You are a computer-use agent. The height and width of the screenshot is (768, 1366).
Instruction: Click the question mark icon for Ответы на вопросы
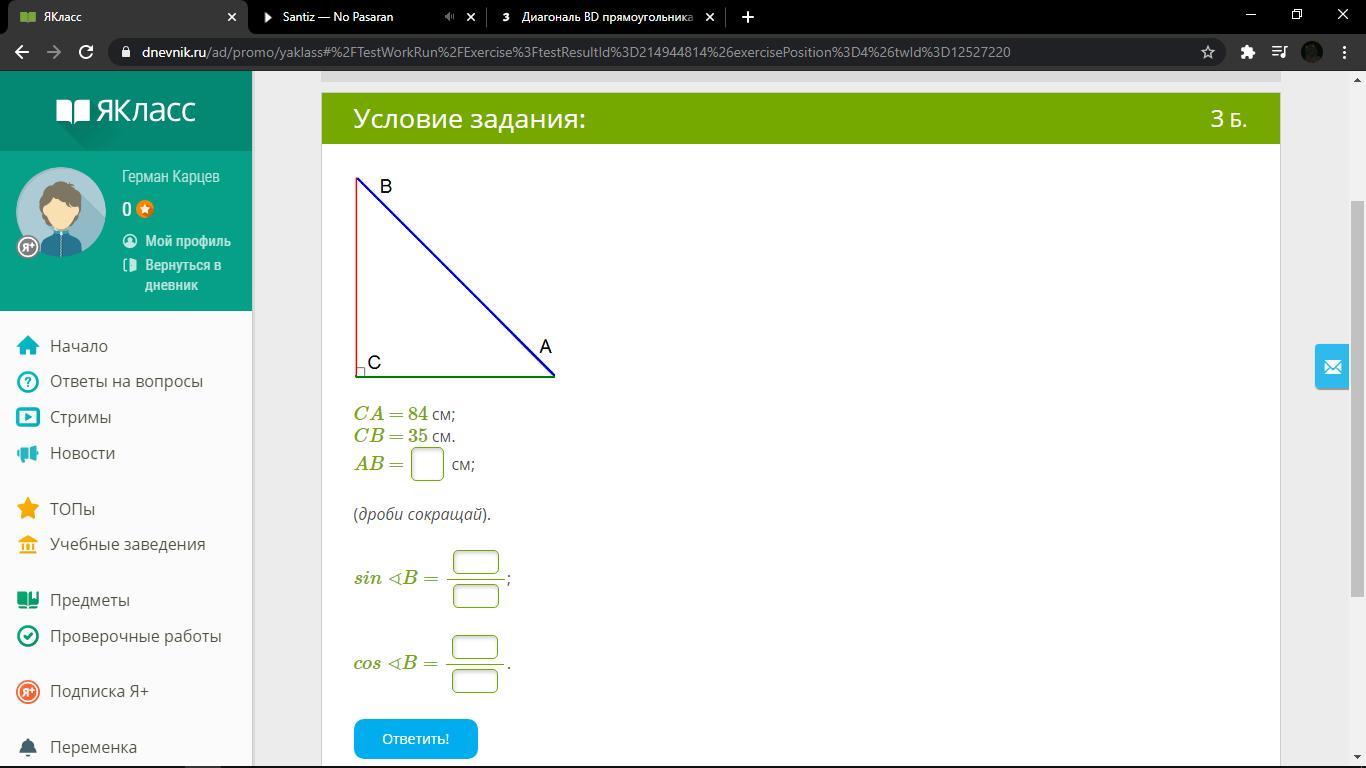pos(28,382)
